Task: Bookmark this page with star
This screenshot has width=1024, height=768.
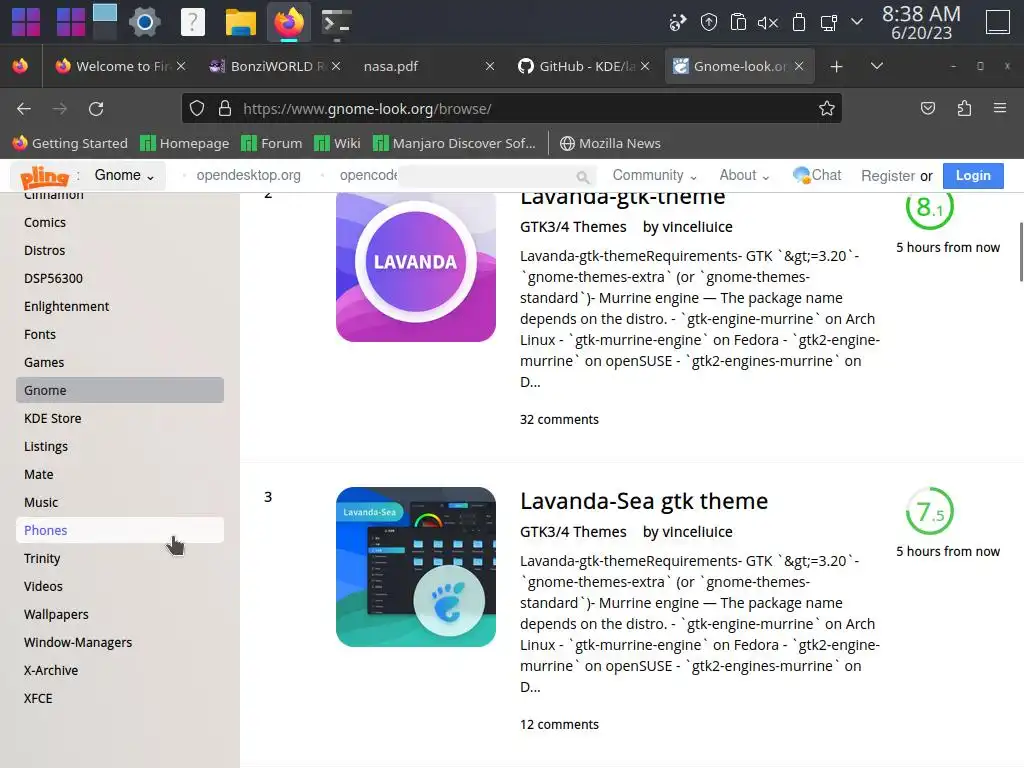Action: pyautogui.click(x=827, y=108)
